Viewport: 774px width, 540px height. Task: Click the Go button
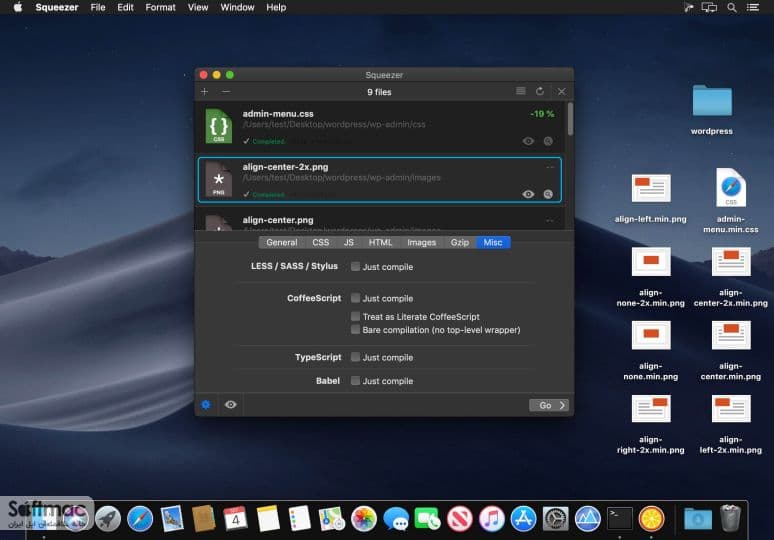pyautogui.click(x=549, y=405)
